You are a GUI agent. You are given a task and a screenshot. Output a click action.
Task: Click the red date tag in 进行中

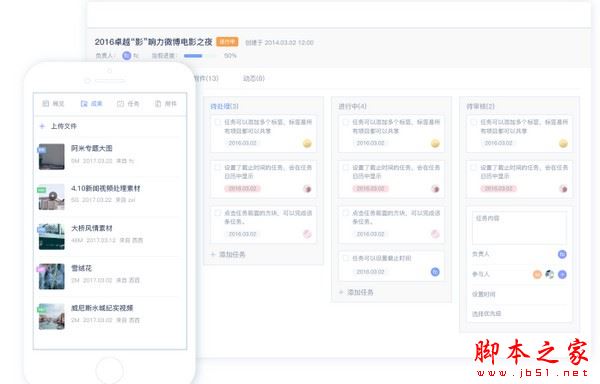370,189
